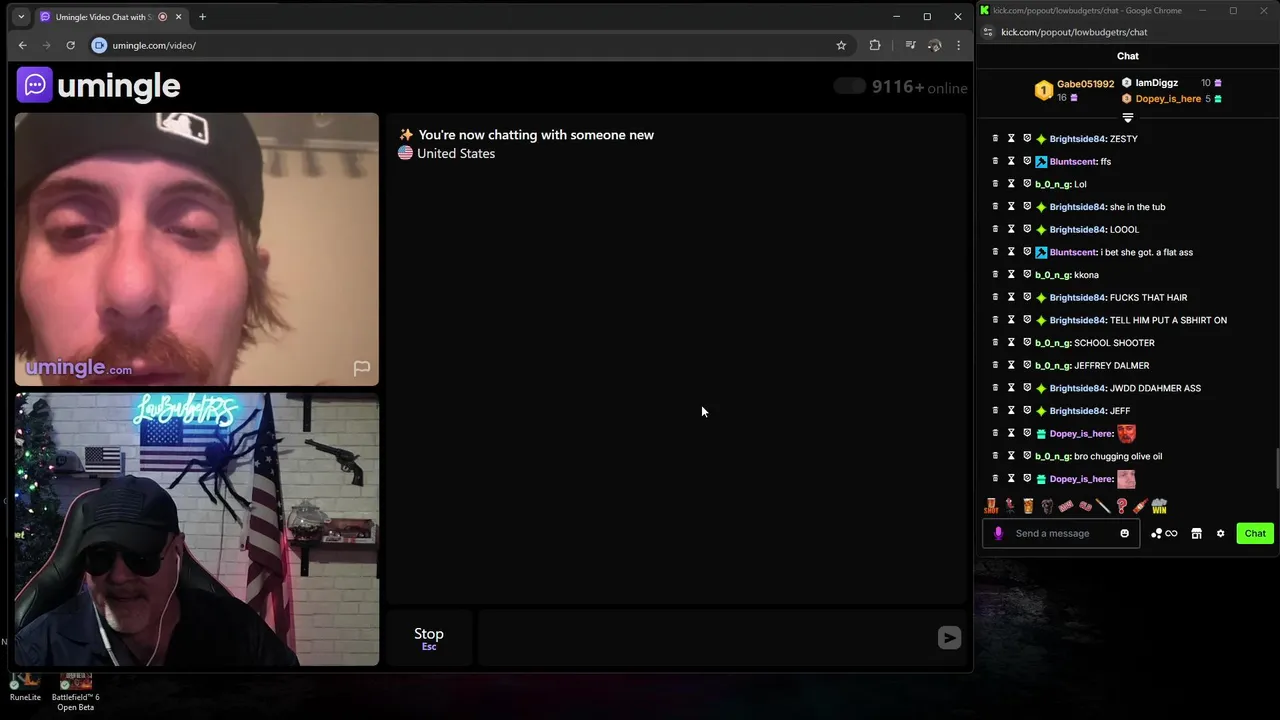This screenshot has width=1280, height=720.
Task: Open Chrome profile avatar
Action: 934,45
